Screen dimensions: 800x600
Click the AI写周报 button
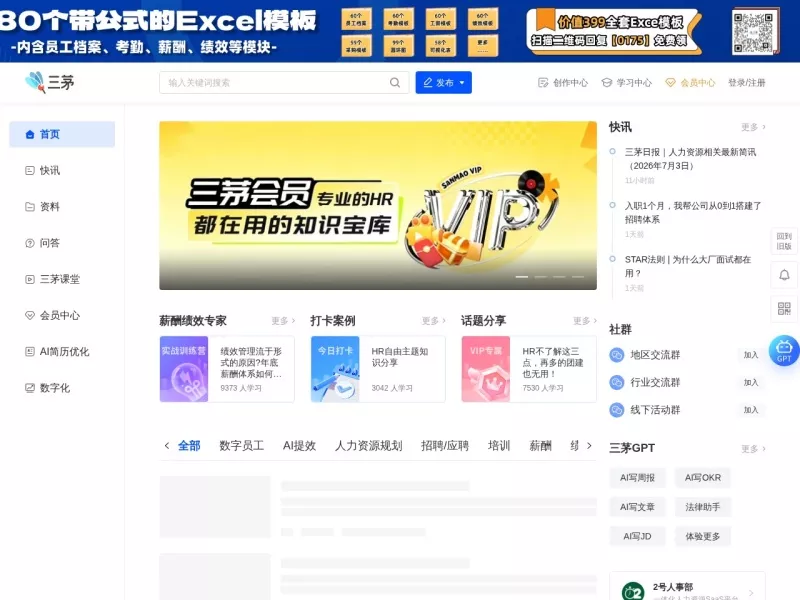coord(637,478)
